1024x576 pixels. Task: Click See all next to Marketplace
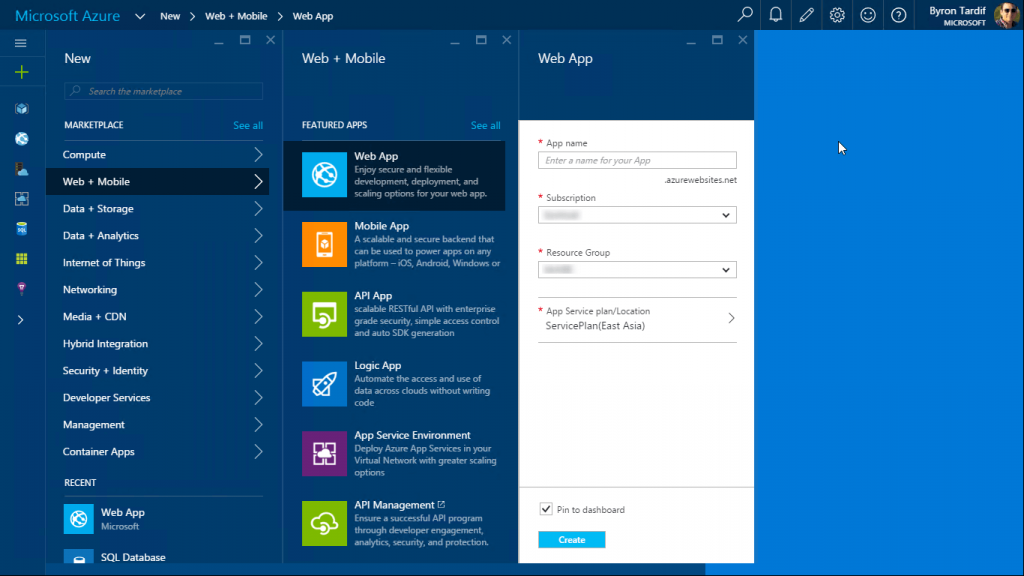pyautogui.click(x=248, y=125)
